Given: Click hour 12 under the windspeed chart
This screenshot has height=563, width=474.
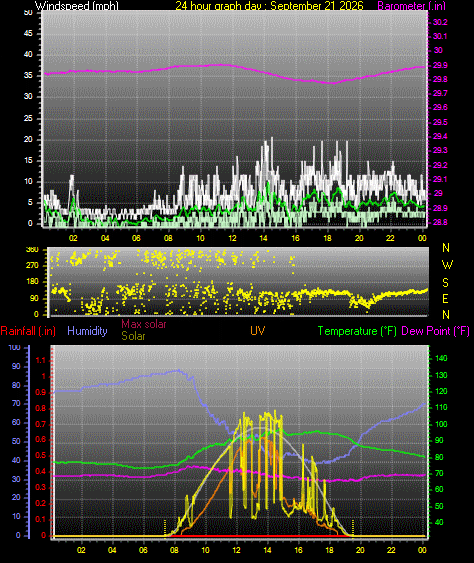Looking at the screenshot, I should click(x=232, y=238).
